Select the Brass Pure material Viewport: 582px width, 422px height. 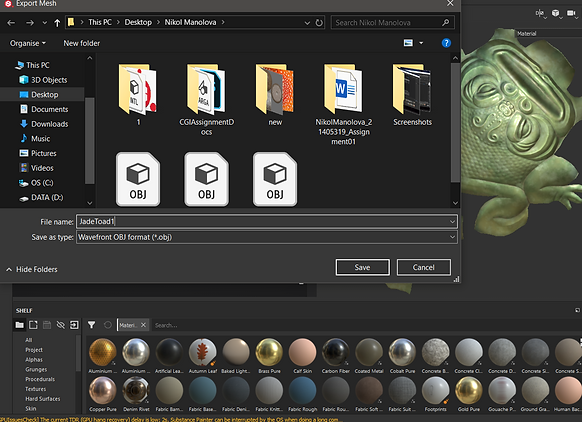[269, 356]
